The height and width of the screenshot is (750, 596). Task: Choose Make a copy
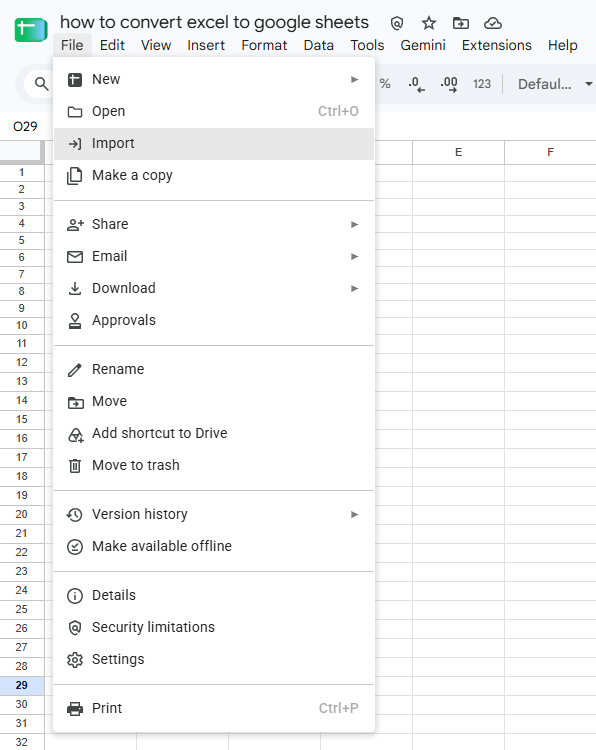[x=214, y=176]
